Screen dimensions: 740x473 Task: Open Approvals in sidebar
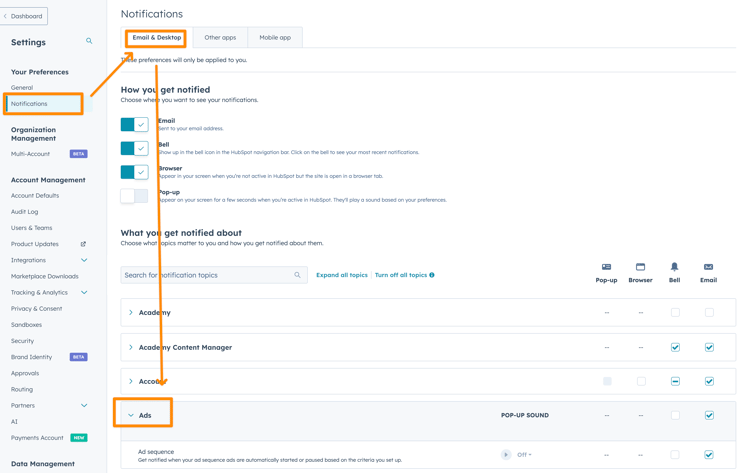25,373
